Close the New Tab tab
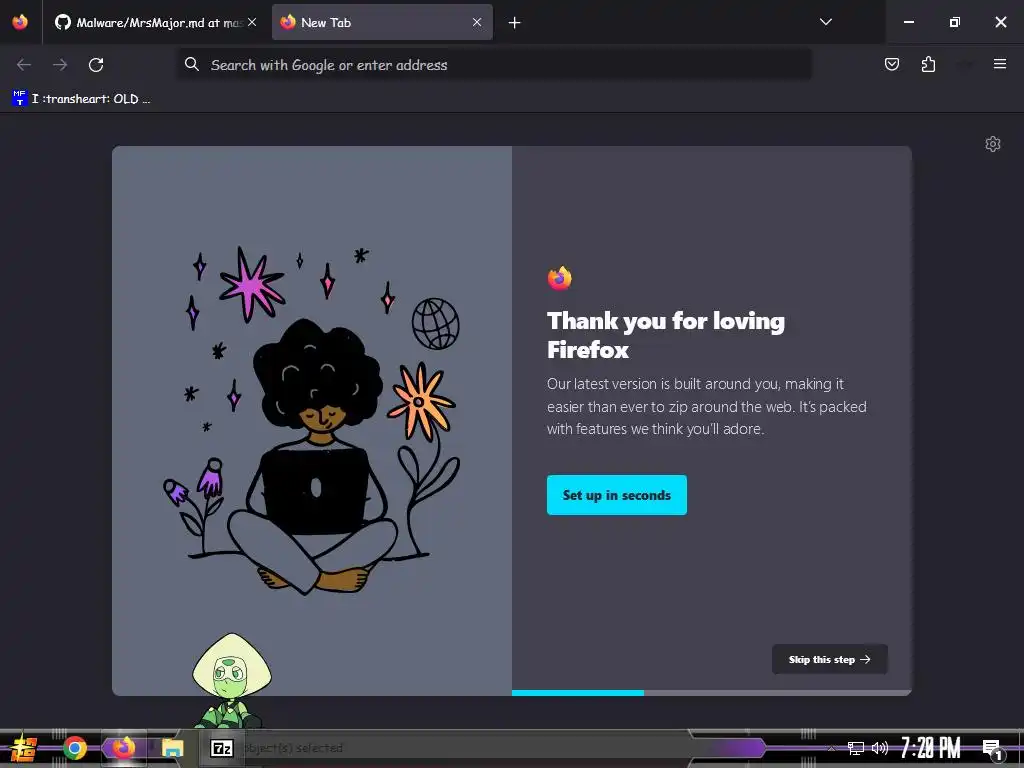 (477, 22)
